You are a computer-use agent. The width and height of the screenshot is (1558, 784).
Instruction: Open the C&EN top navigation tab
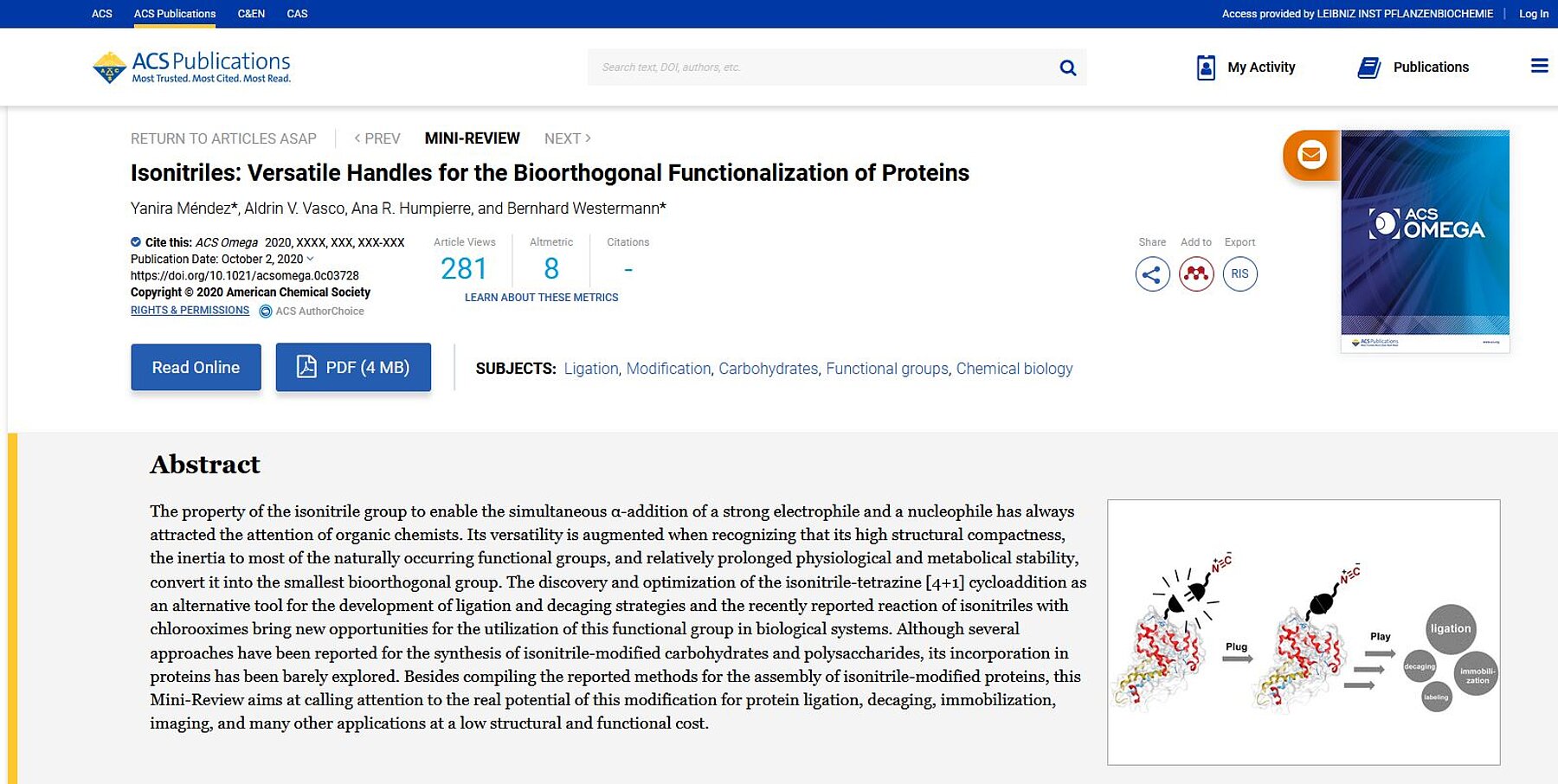[x=251, y=14]
